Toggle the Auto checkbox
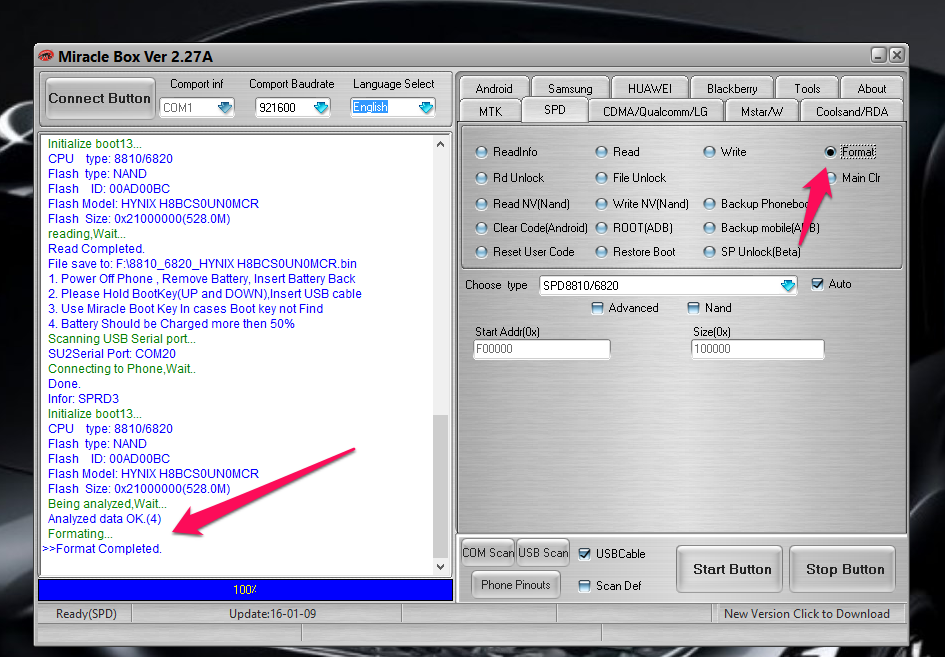This screenshot has height=657, width=945. tap(817, 284)
